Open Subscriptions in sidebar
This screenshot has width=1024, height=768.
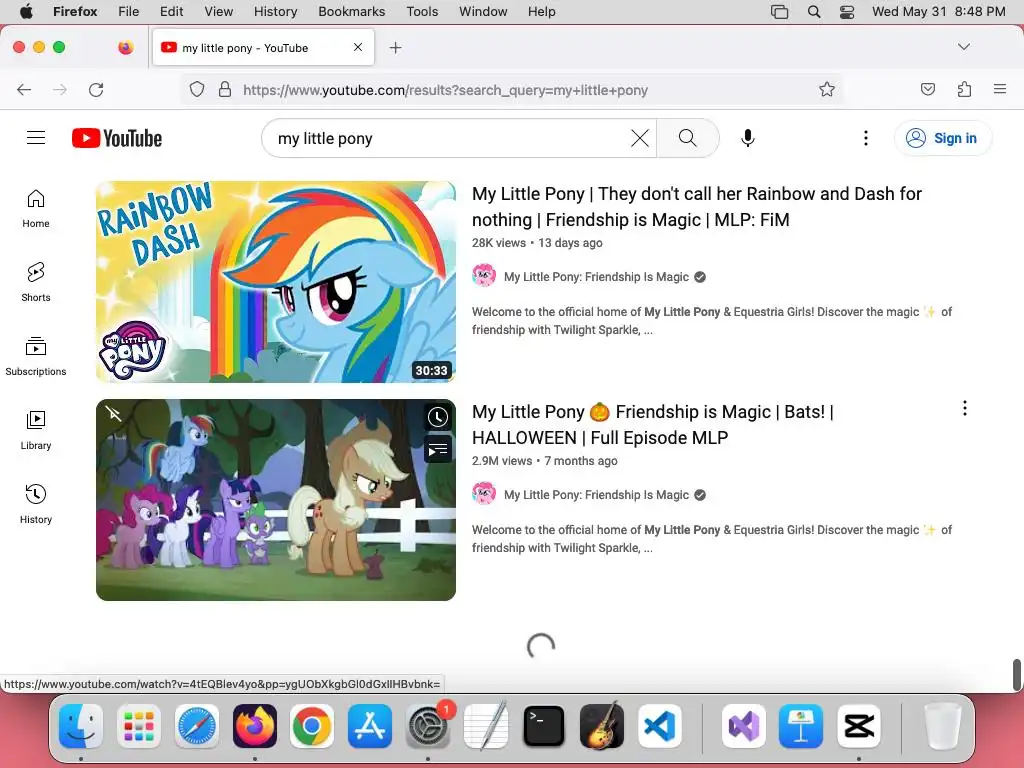pyautogui.click(x=36, y=357)
